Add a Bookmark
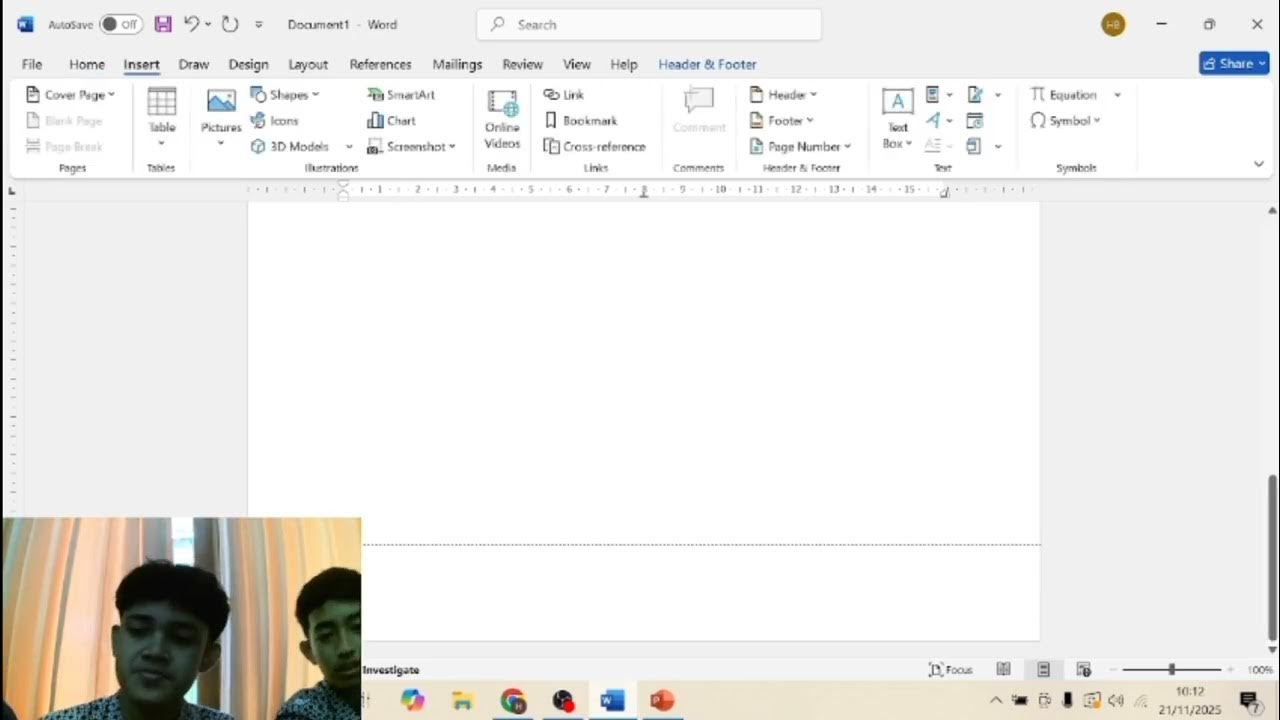 tap(581, 120)
